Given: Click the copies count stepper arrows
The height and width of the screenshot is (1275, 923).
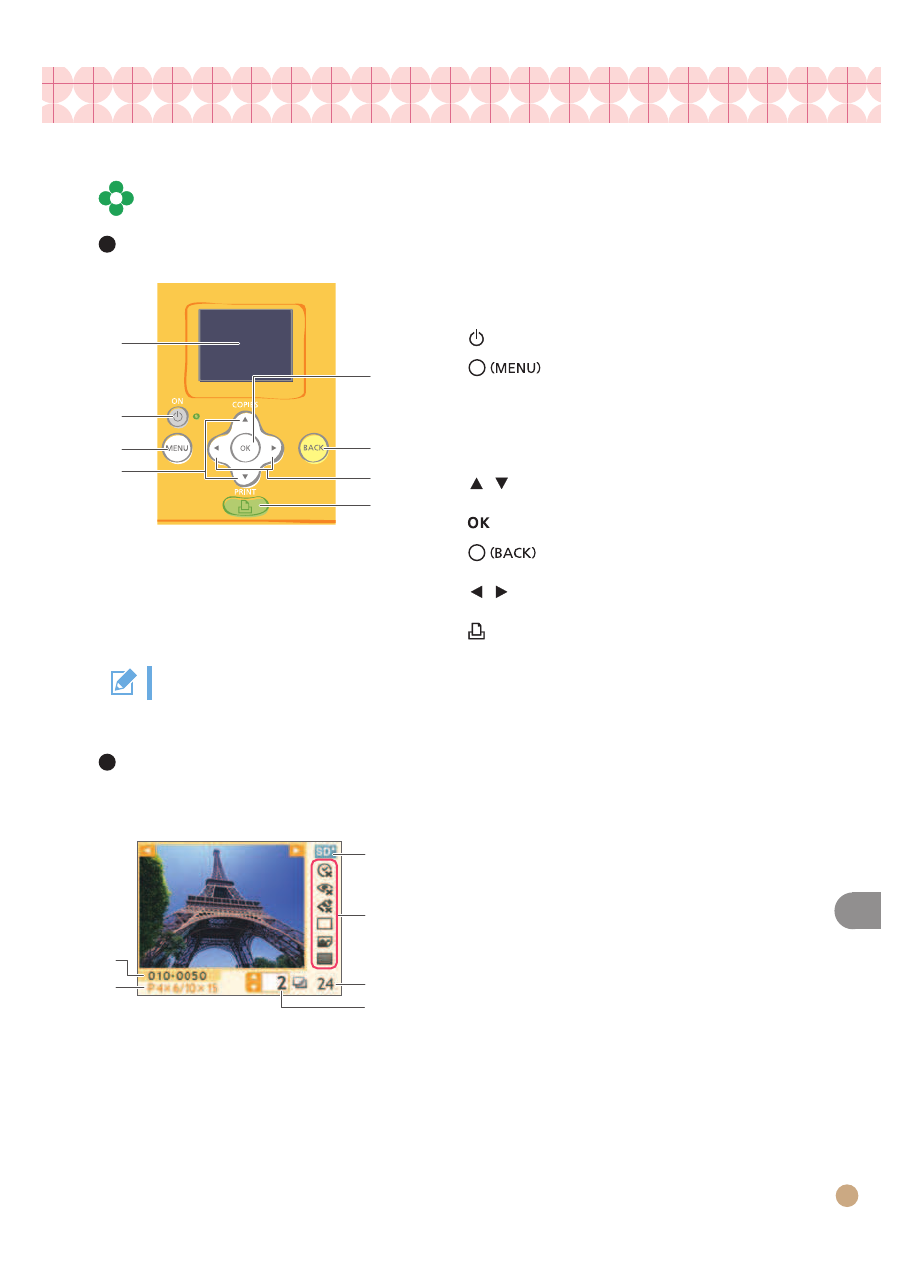Looking at the screenshot, I should (253, 983).
